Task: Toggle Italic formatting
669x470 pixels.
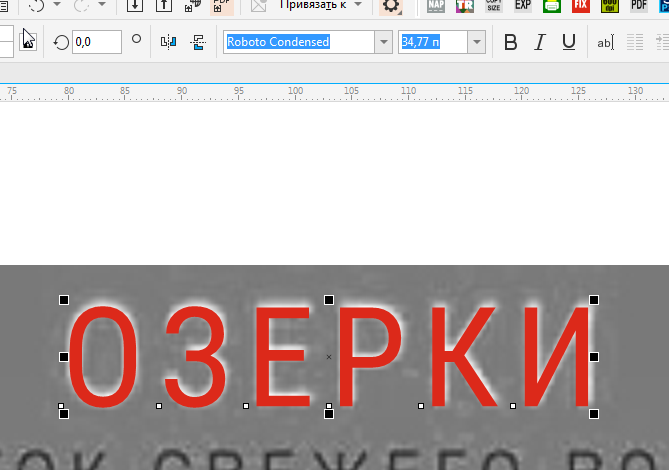Action: coord(540,42)
